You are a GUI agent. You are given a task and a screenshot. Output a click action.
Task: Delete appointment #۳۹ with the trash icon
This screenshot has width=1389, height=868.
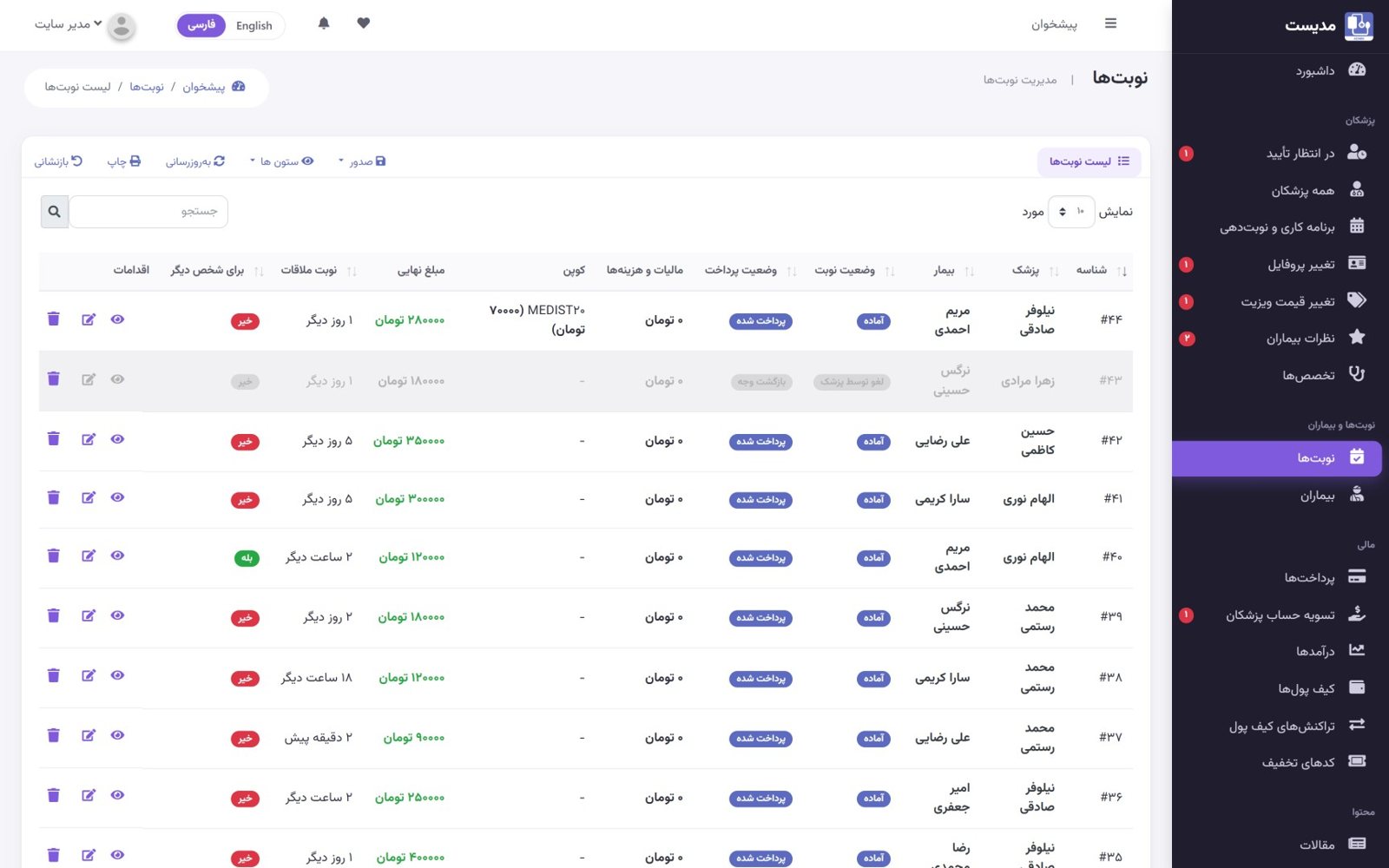pyautogui.click(x=54, y=615)
